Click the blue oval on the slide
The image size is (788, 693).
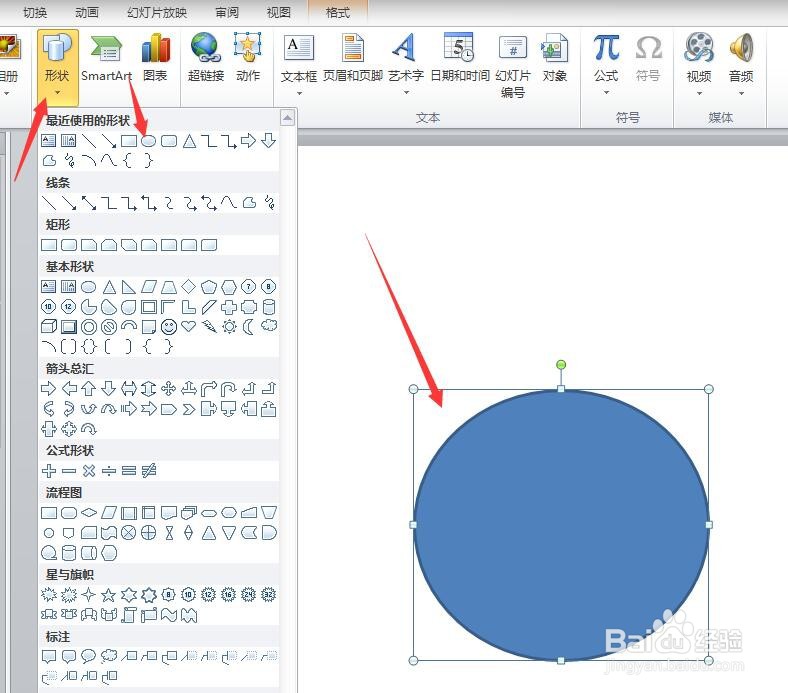pyautogui.click(x=561, y=525)
